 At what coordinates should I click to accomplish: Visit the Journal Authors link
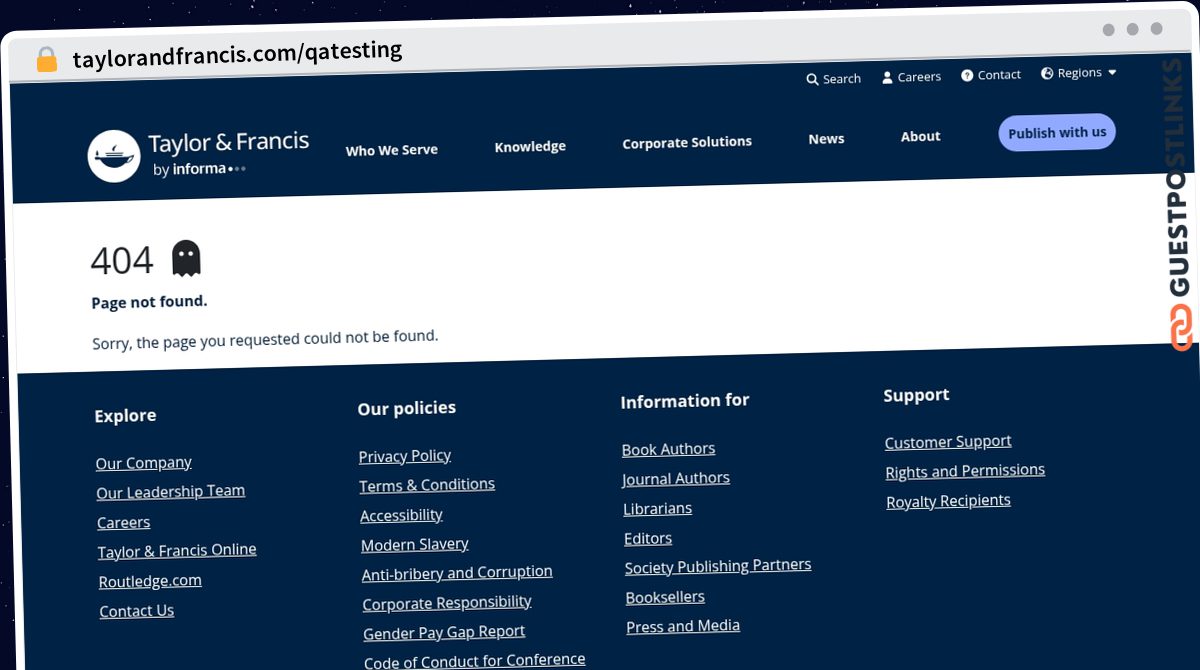(x=676, y=479)
